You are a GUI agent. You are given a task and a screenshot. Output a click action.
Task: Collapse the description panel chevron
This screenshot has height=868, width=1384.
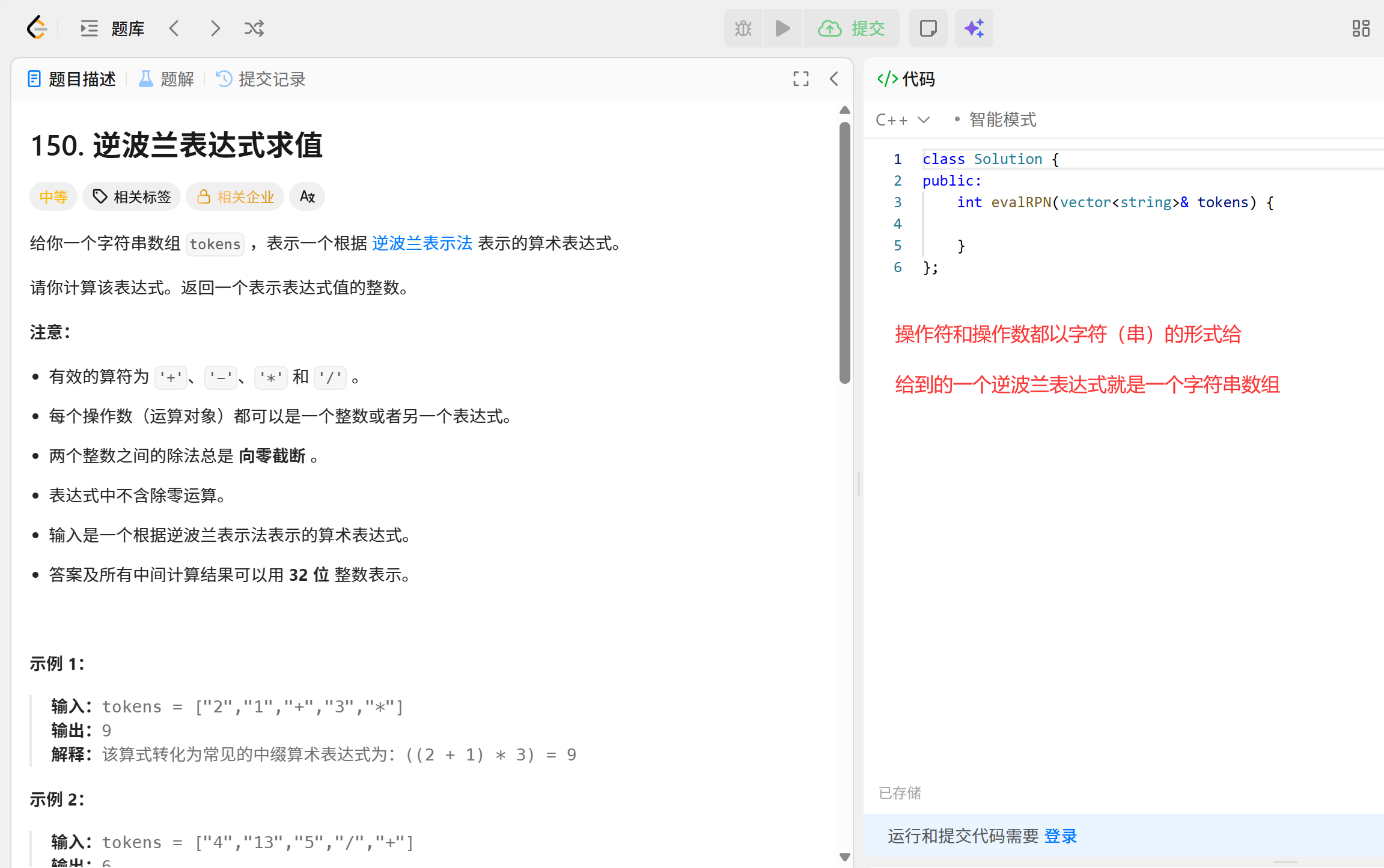tap(834, 79)
